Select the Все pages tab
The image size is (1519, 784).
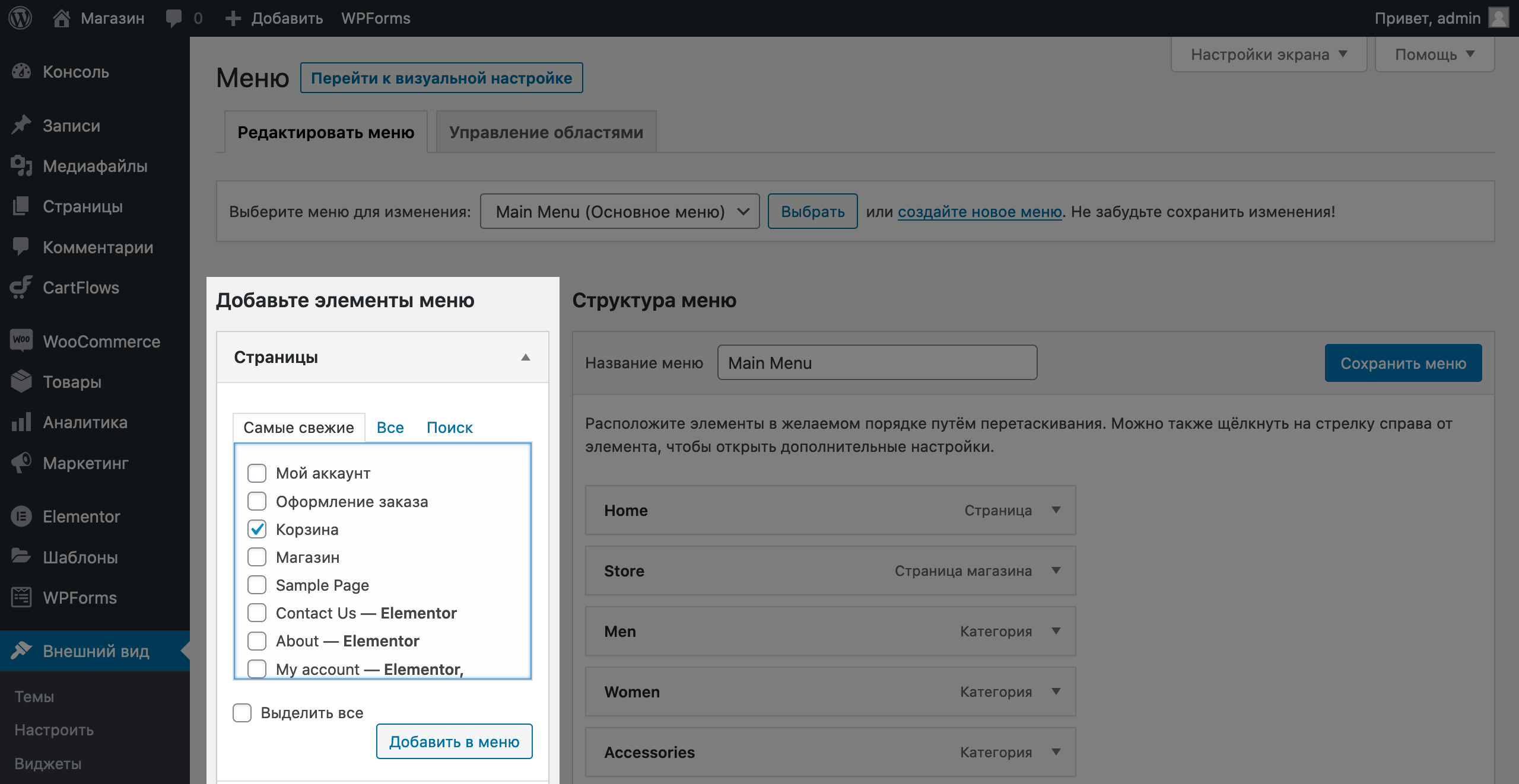click(390, 428)
